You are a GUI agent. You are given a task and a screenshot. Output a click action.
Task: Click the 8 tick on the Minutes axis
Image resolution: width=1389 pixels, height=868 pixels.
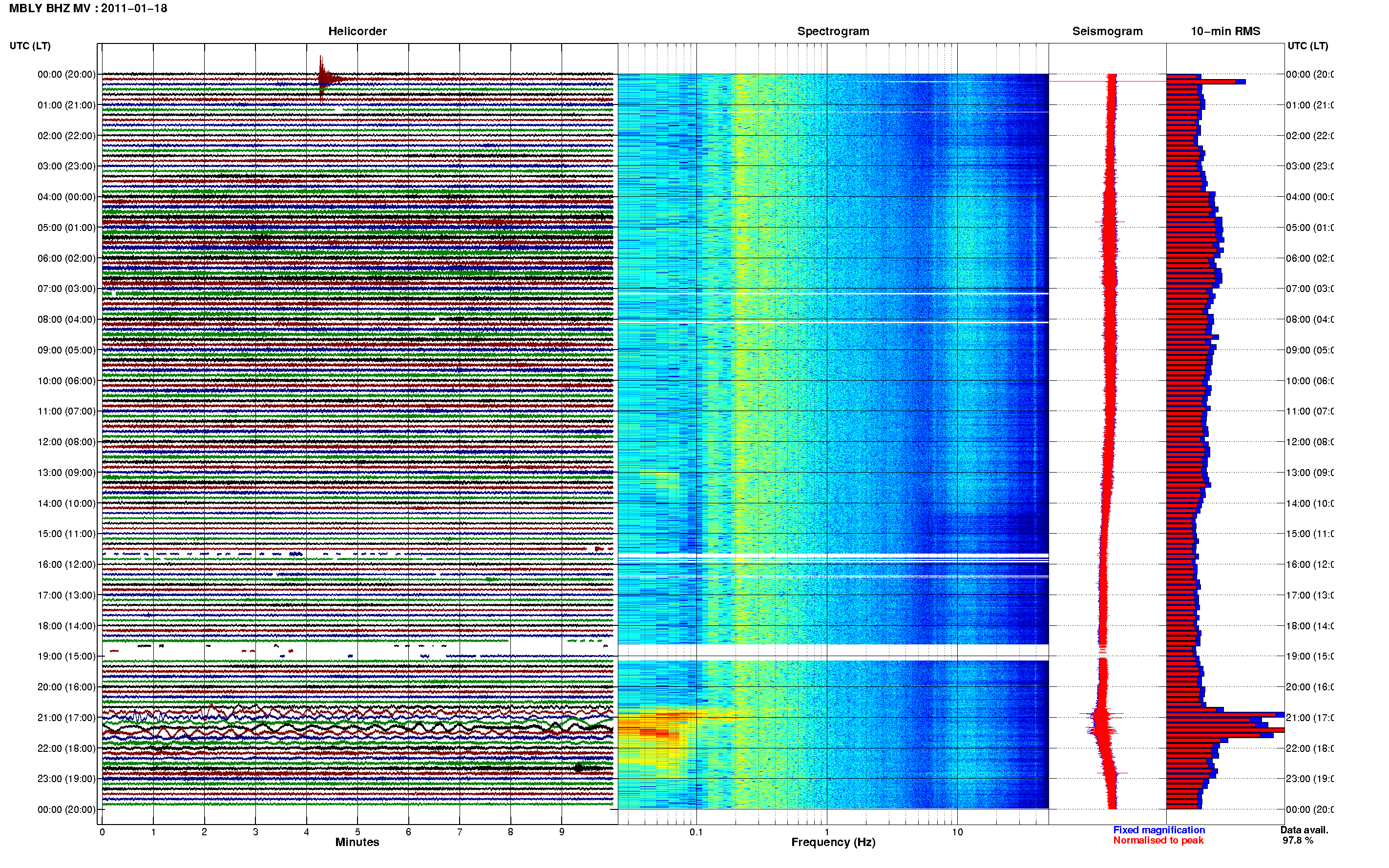[510, 832]
